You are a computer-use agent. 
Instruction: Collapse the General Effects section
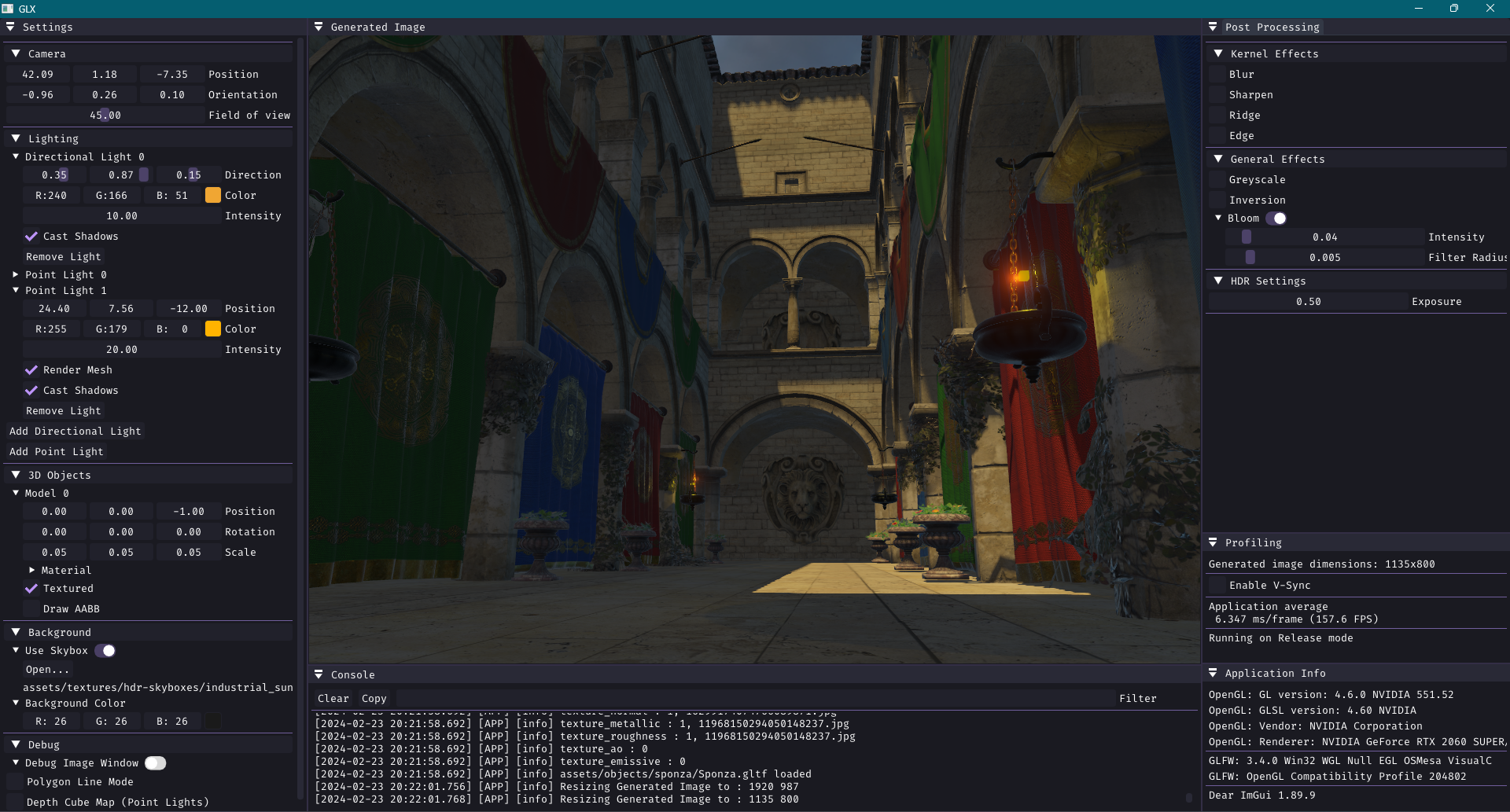(1218, 159)
